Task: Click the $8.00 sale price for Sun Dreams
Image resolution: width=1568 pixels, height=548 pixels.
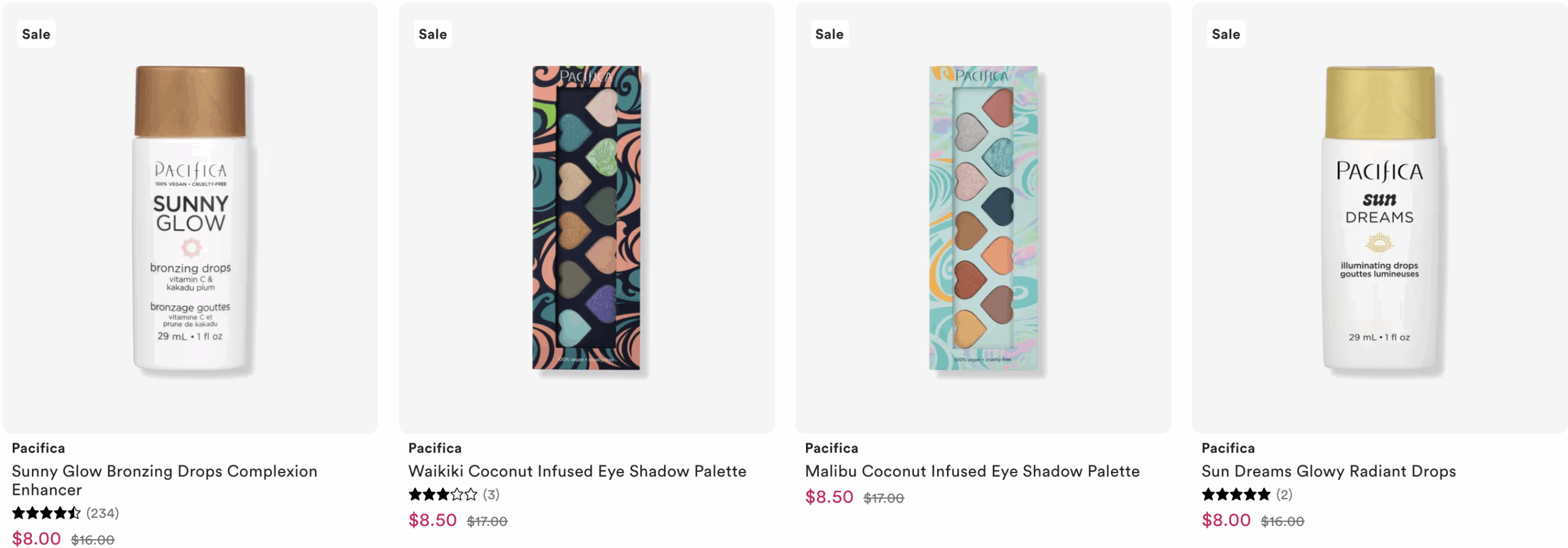Action: (x=1226, y=520)
